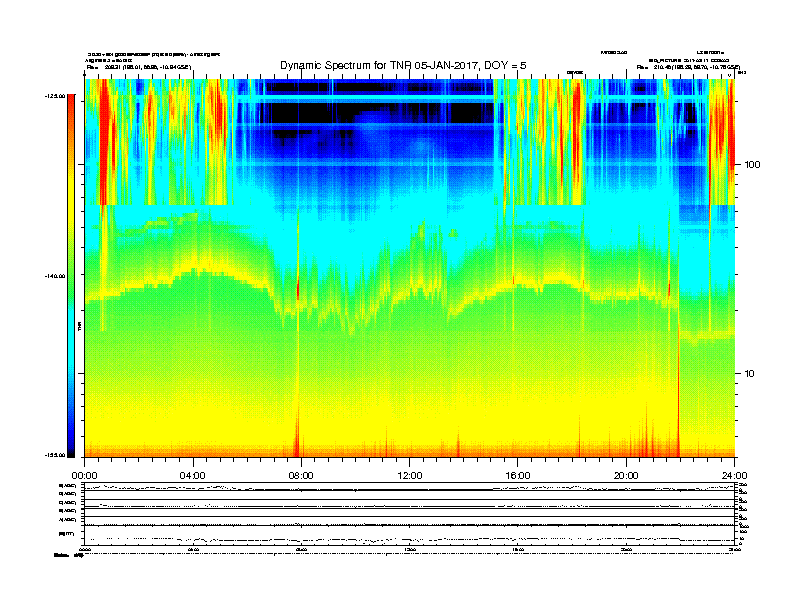Viewport: 792px width, 612px height.
Task: Click the '04:00' time axis label
Action: 193,476
